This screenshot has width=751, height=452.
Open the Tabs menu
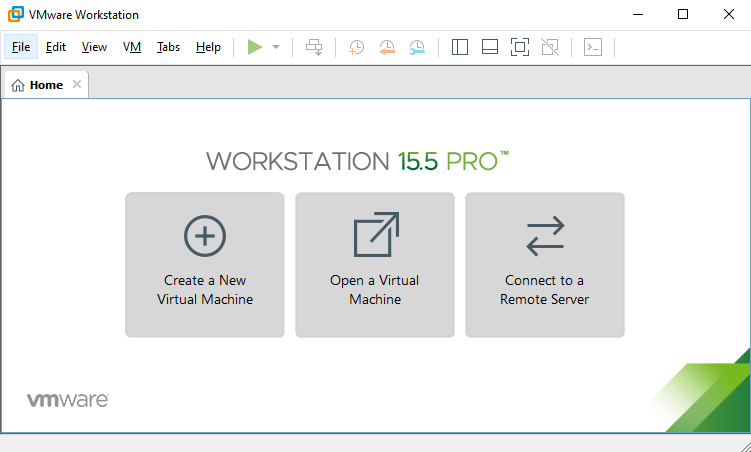tap(168, 47)
